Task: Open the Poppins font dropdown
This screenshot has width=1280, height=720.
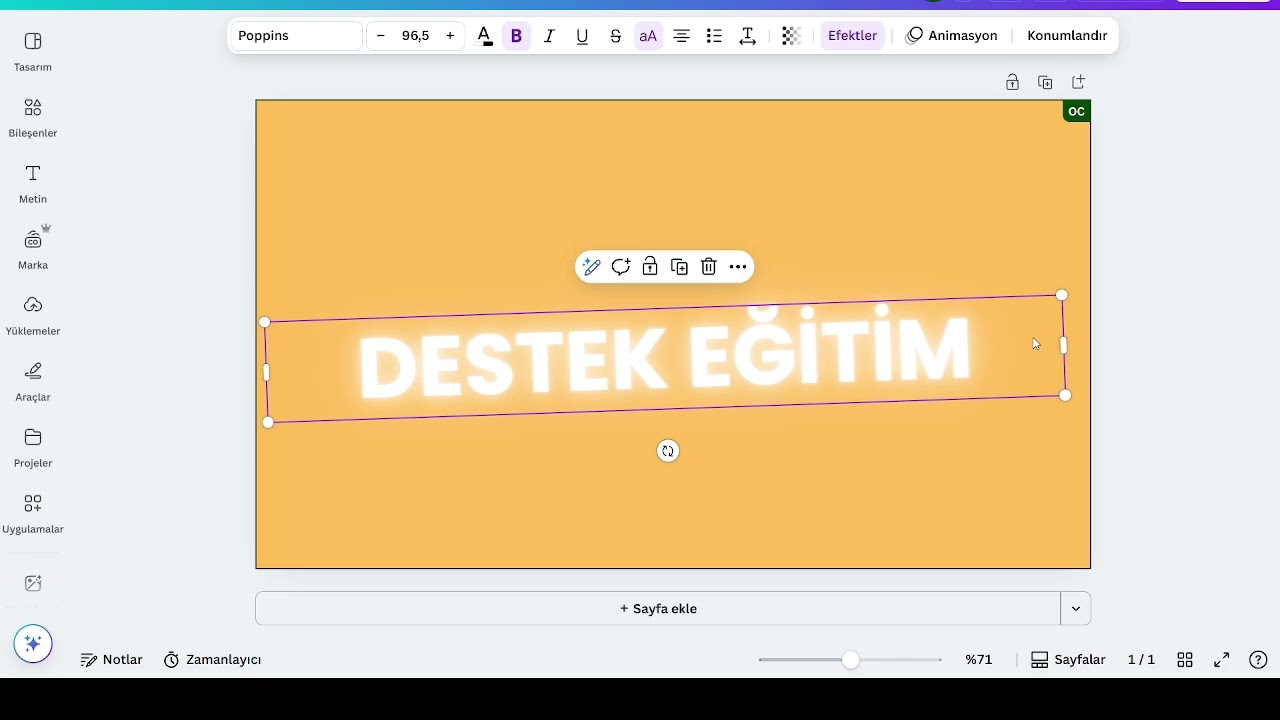Action: [x=296, y=36]
